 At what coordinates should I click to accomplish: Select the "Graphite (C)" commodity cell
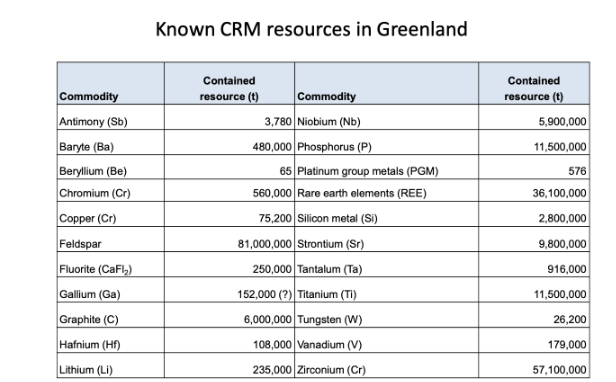pyautogui.click(x=111, y=315)
